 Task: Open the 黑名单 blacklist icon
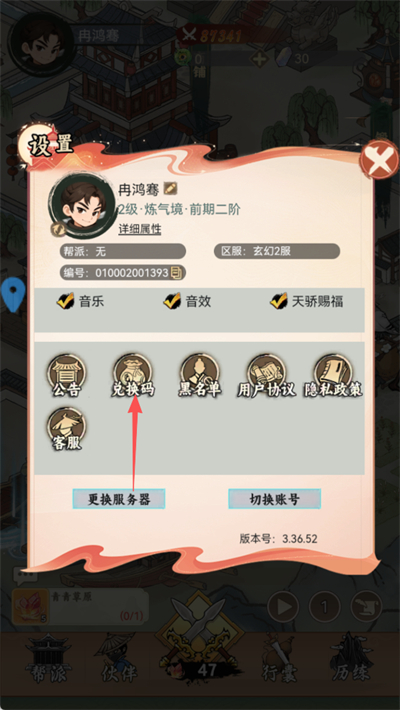point(199,376)
